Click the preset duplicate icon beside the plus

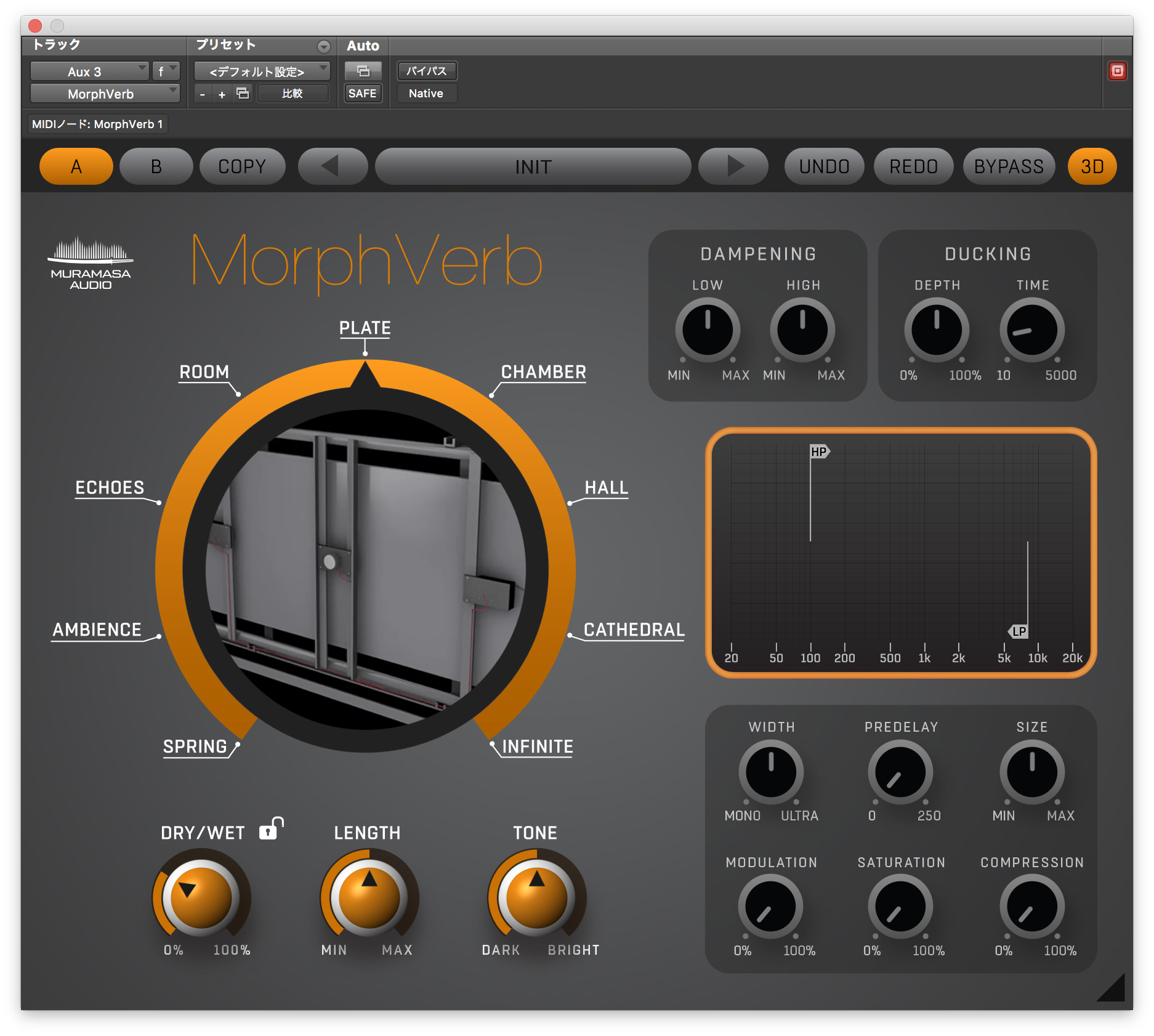(x=242, y=93)
